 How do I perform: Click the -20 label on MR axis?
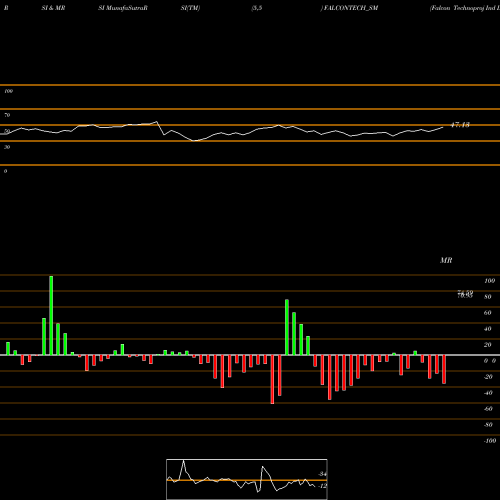[488, 377]
